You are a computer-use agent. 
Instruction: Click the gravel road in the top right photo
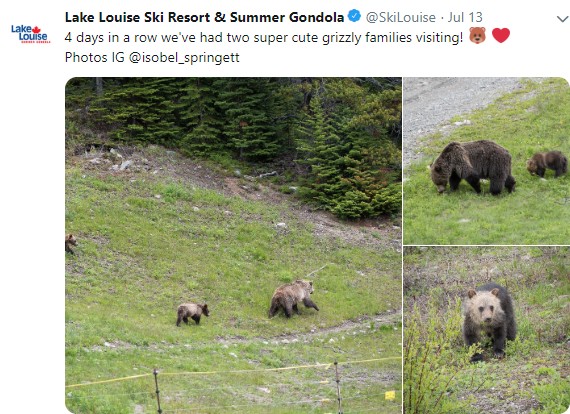(451, 105)
